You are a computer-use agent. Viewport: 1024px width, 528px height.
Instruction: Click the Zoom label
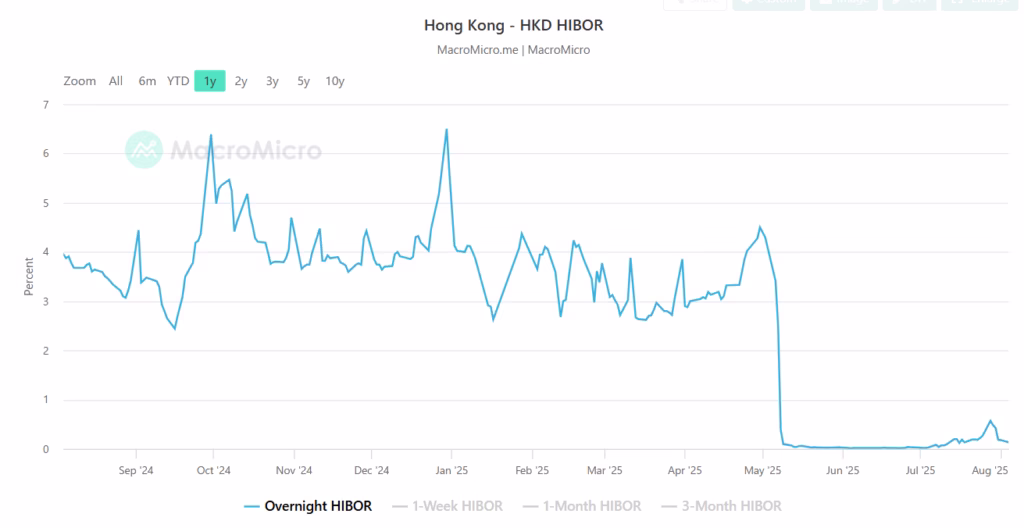click(80, 81)
